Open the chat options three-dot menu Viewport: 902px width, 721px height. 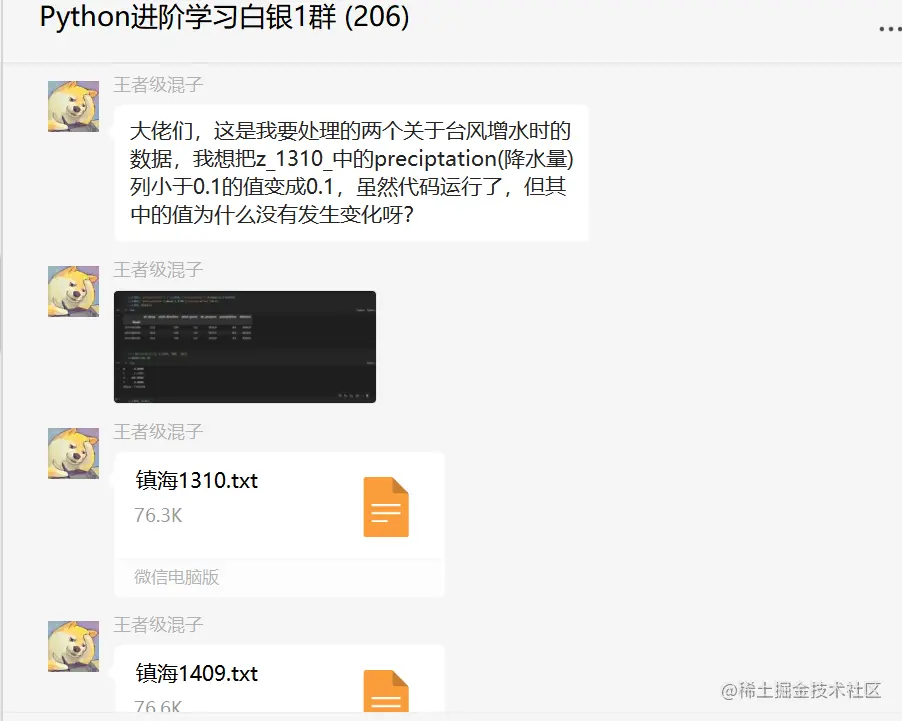point(890,28)
